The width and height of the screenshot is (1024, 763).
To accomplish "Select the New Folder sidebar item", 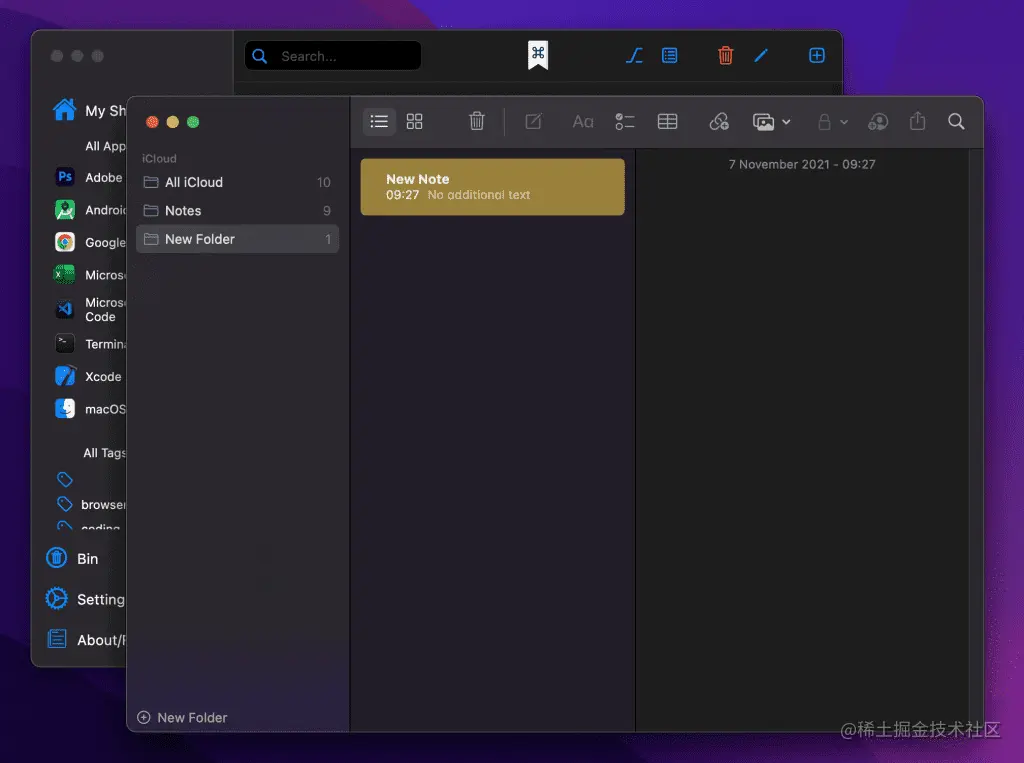I will click(x=237, y=239).
